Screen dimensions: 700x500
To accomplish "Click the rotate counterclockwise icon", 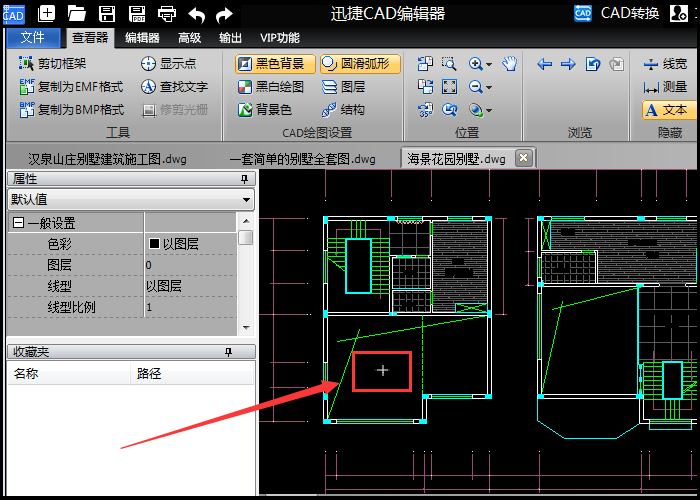I will (x=425, y=64).
